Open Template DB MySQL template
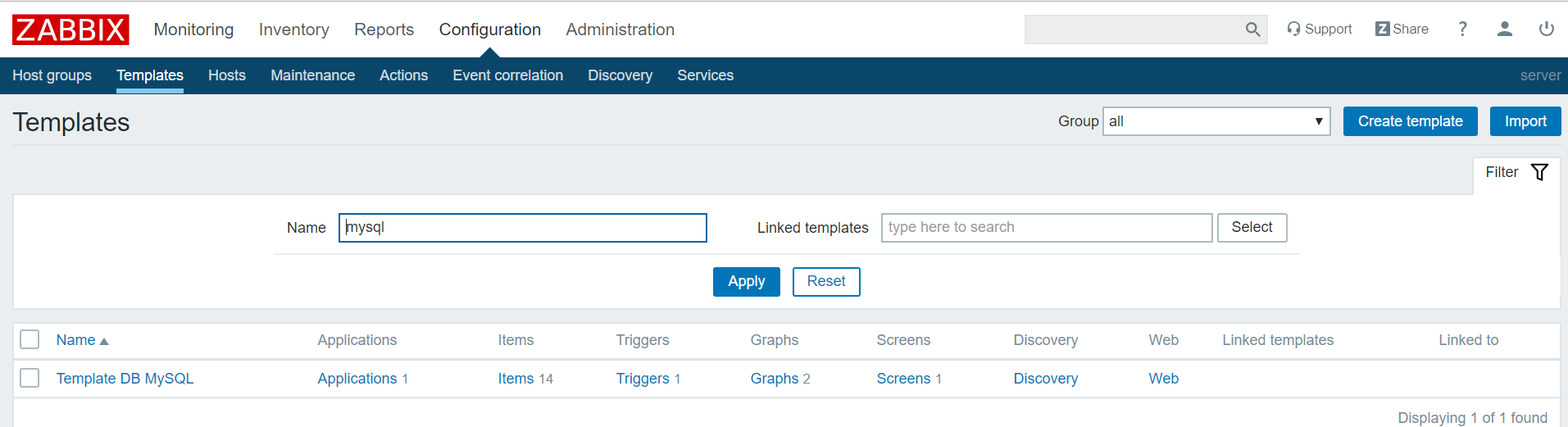Viewport: 1568px width, 427px height. pyautogui.click(x=125, y=379)
